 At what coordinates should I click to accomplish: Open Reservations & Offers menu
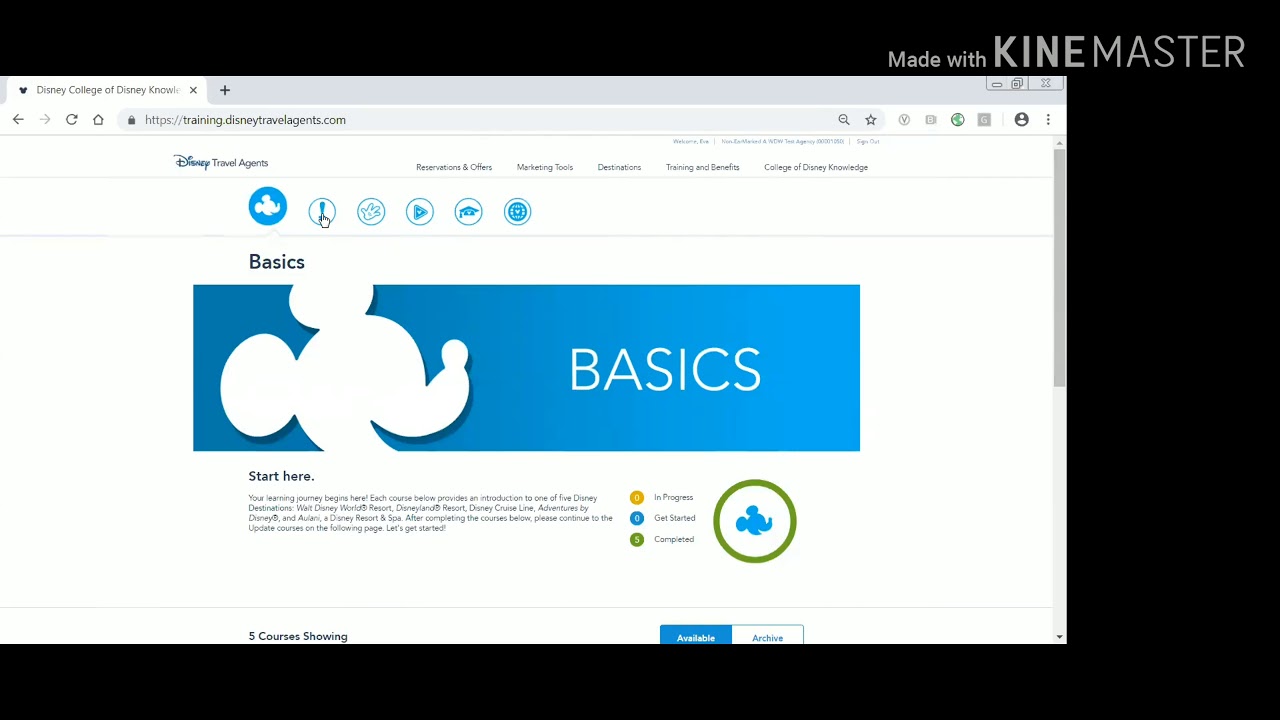coord(454,167)
